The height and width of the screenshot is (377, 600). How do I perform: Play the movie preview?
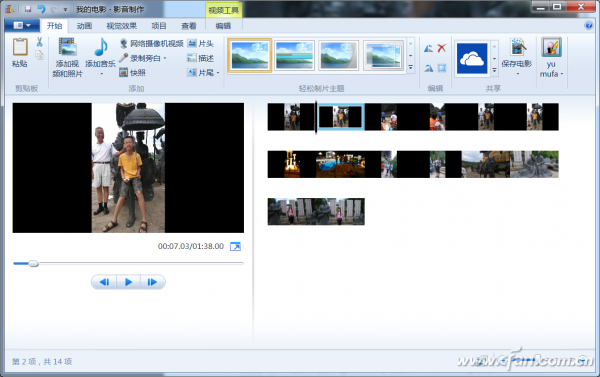(x=128, y=282)
